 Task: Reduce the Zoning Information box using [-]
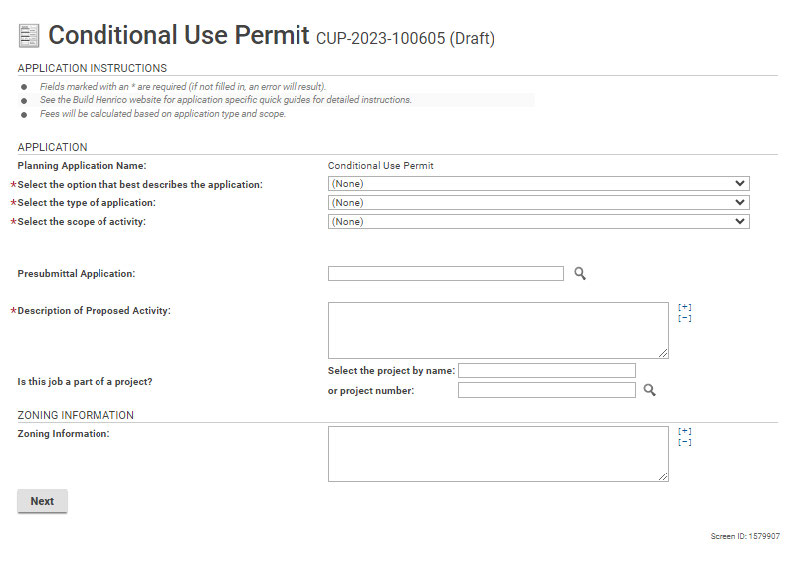point(685,442)
